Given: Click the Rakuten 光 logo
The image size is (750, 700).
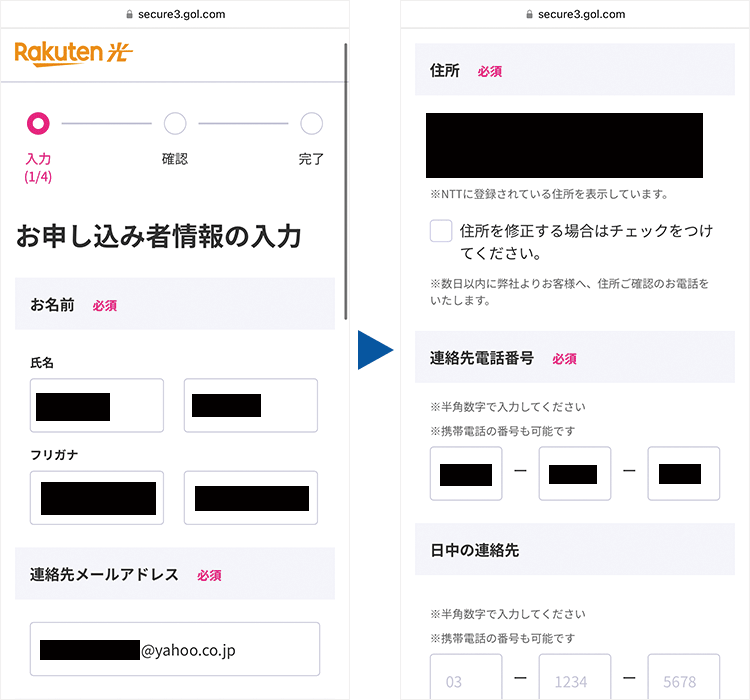Looking at the screenshot, I should click(x=73, y=54).
